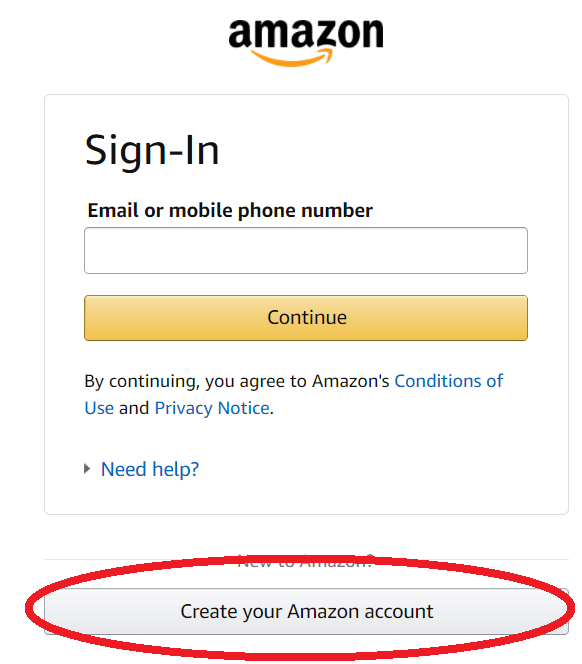Viewport: 582px width, 664px height.
Task: Focus the email or mobile phone number field
Action: (306, 250)
